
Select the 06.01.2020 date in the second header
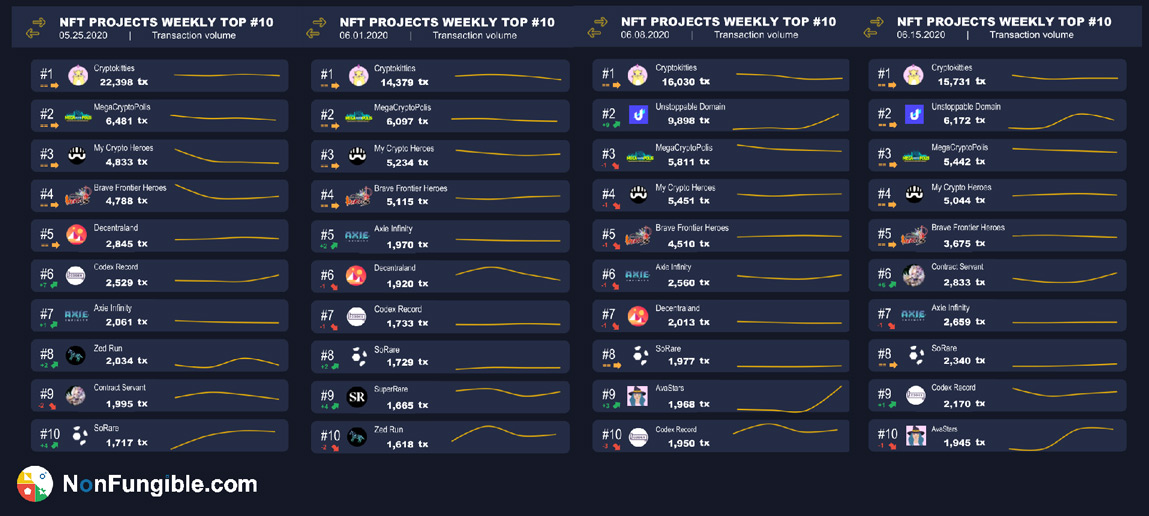click(363, 35)
